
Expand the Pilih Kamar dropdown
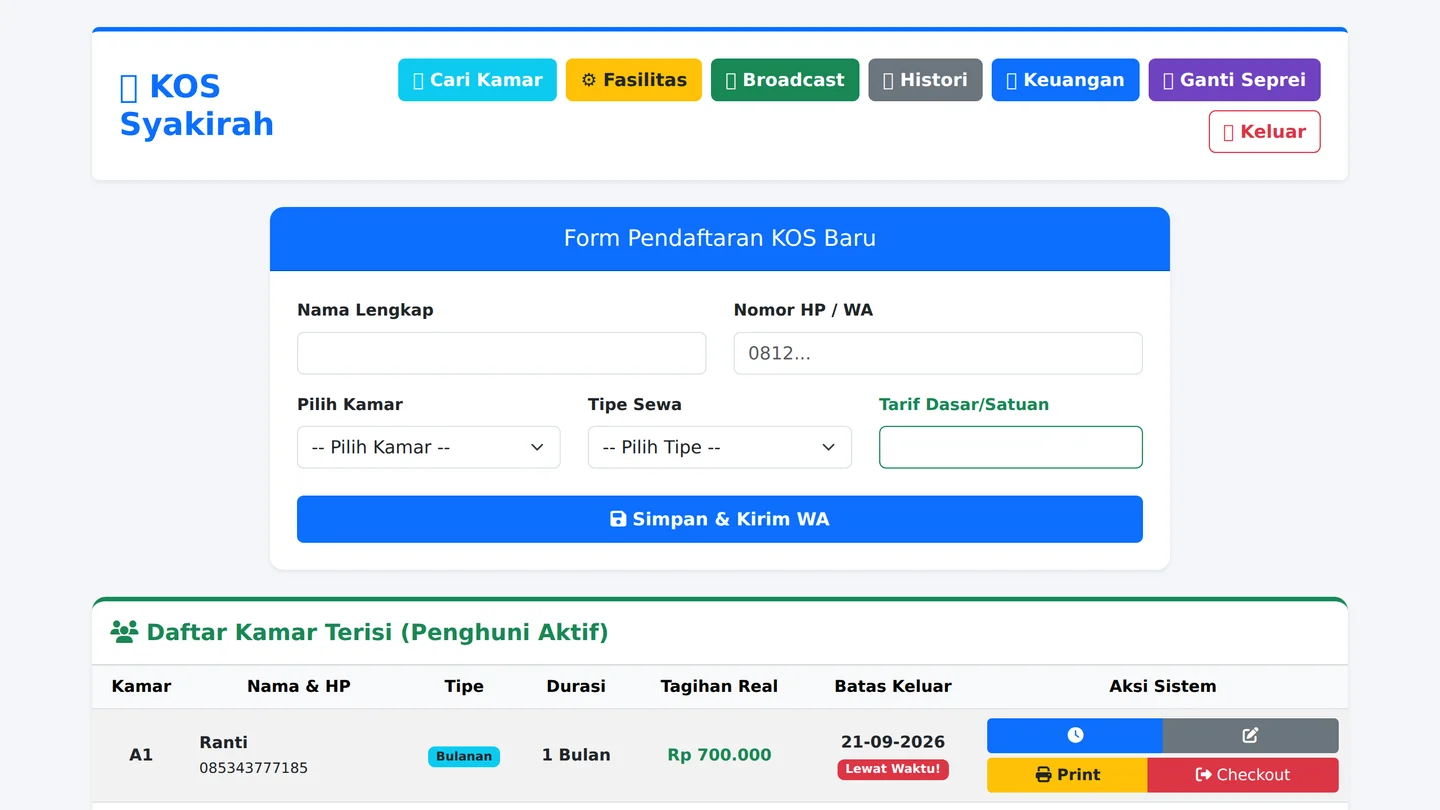pos(429,447)
